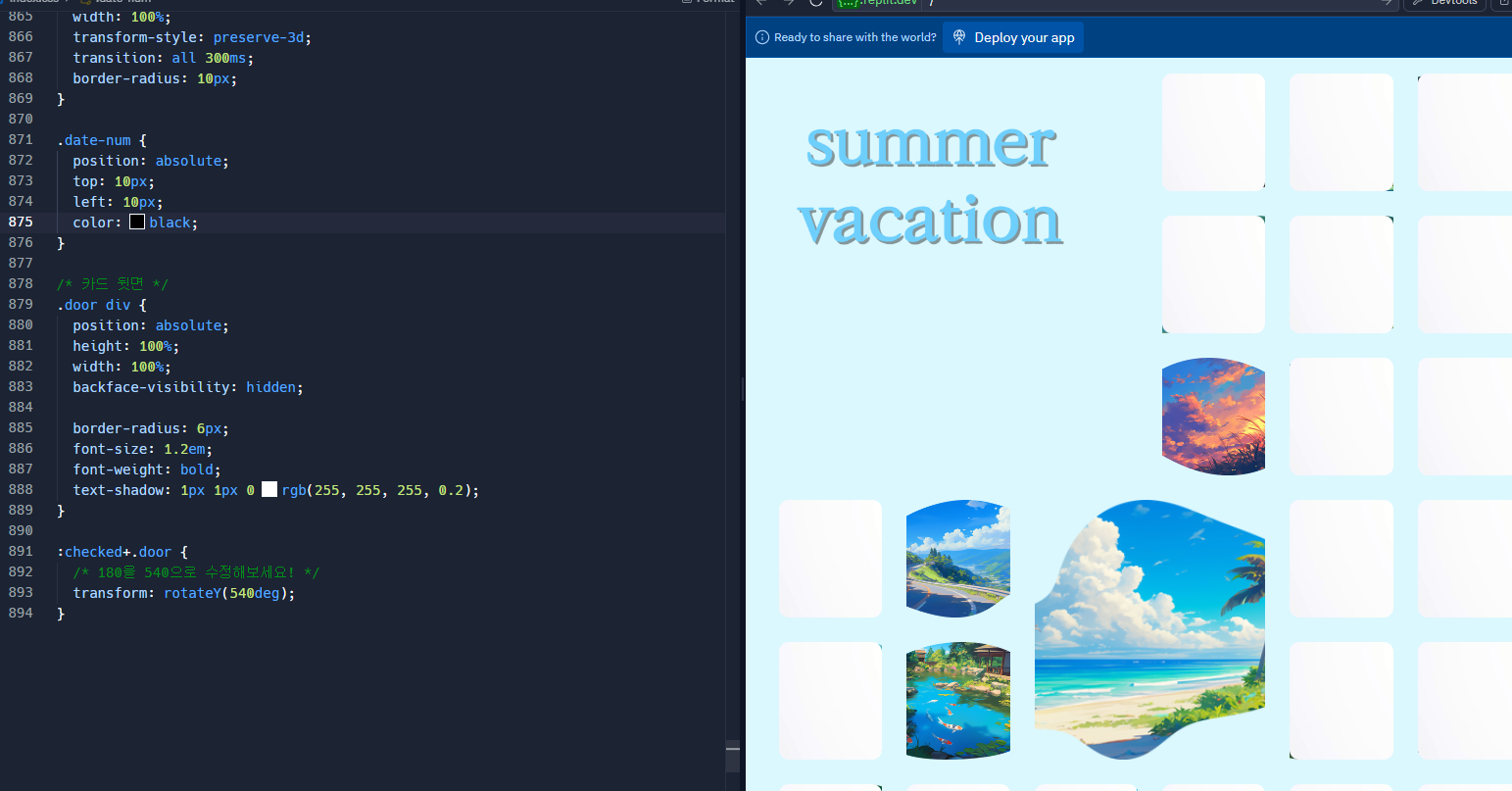Click line number 875 in the gutter
Viewport: 1512px width, 791px height.
point(21,222)
